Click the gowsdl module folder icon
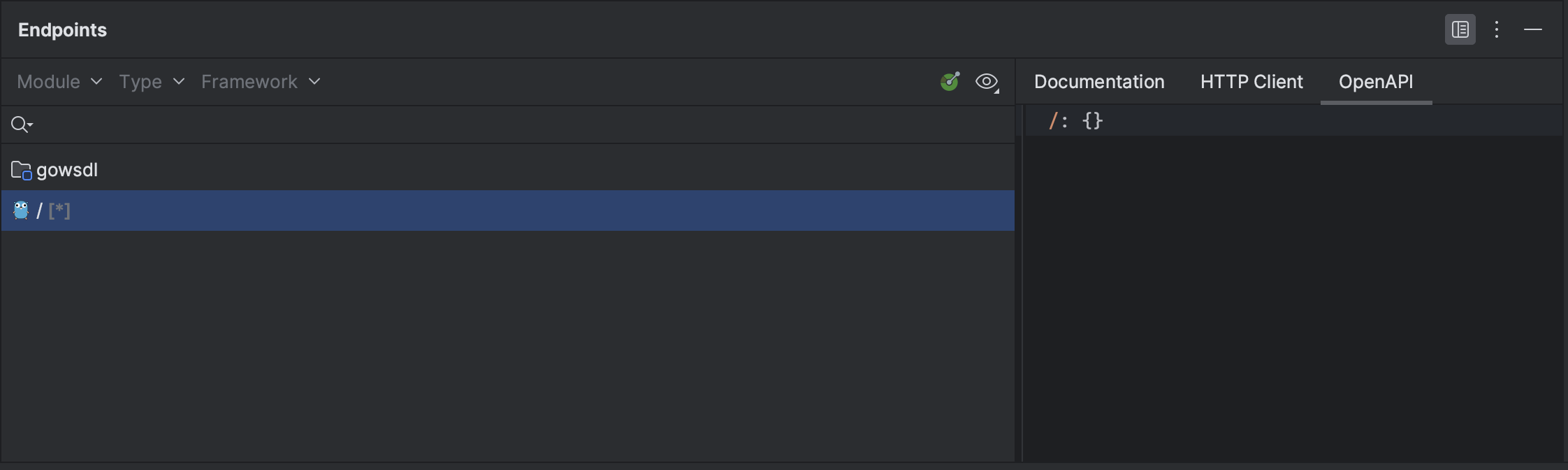 point(20,169)
